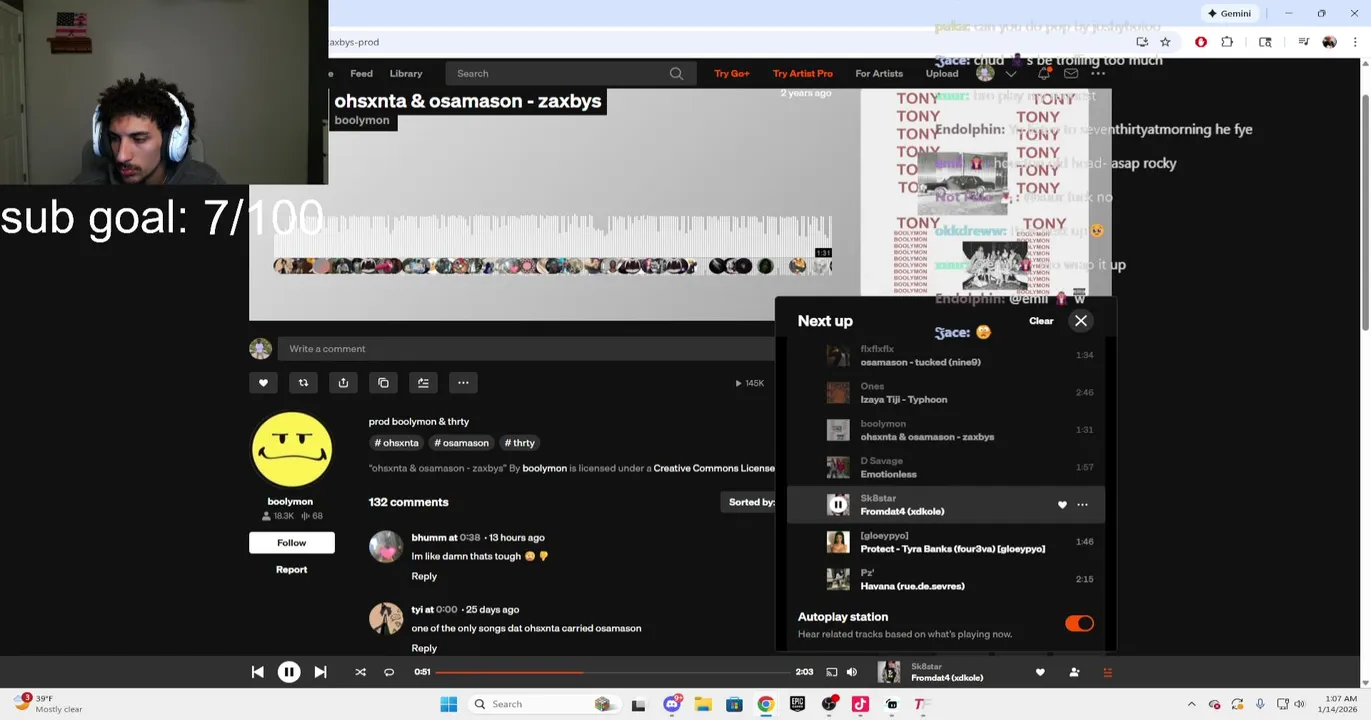Open the For Artists page
Image resolution: width=1371 pixels, height=720 pixels.
coord(879,74)
